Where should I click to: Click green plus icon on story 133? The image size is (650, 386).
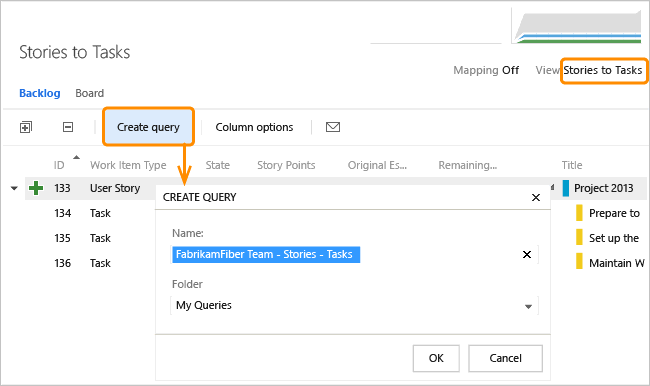[36, 188]
